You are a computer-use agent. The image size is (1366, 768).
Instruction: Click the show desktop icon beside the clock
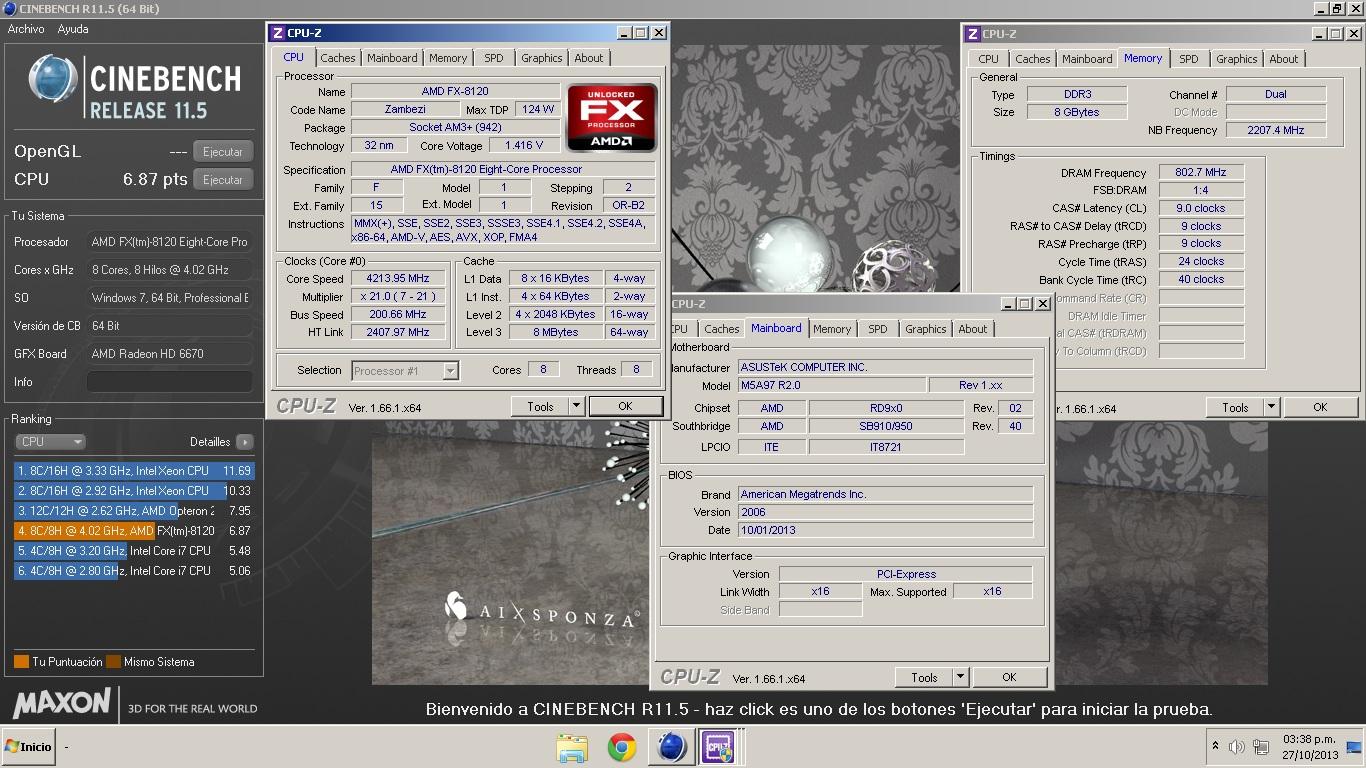tap(1354, 747)
